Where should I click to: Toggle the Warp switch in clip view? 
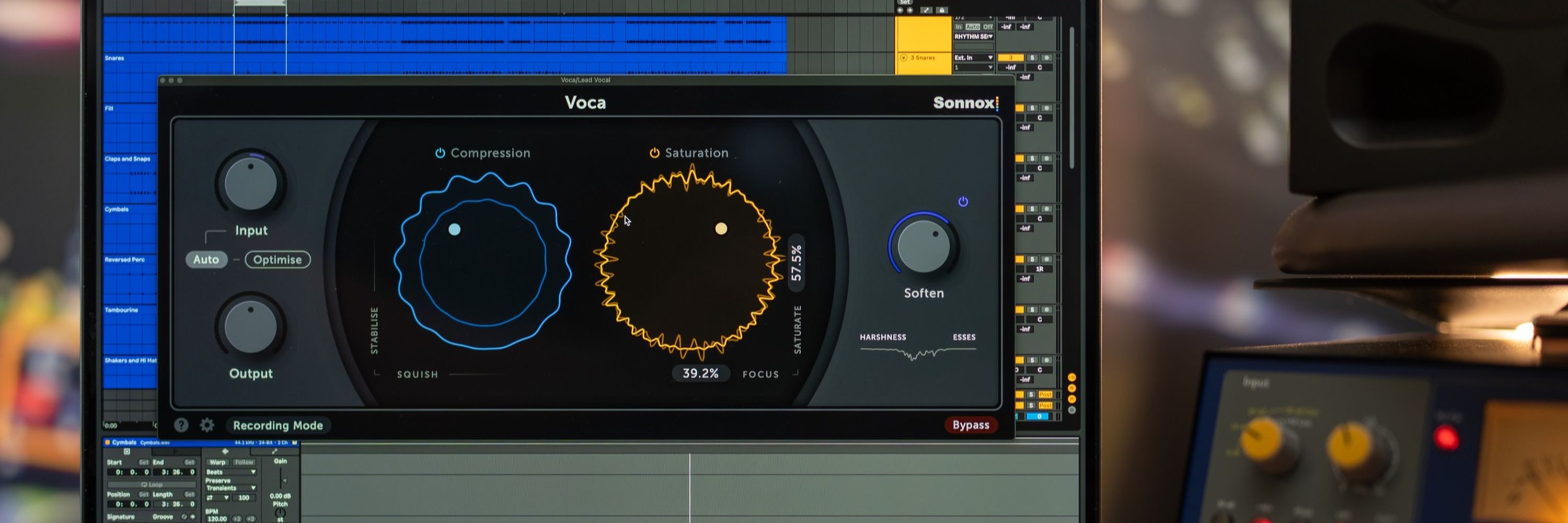click(x=218, y=463)
